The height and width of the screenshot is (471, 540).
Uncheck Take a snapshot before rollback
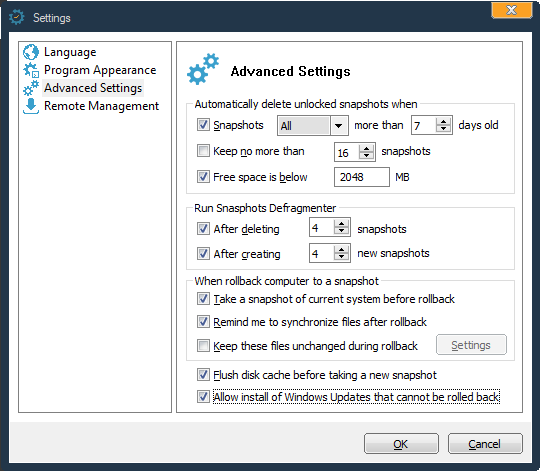click(x=203, y=299)
